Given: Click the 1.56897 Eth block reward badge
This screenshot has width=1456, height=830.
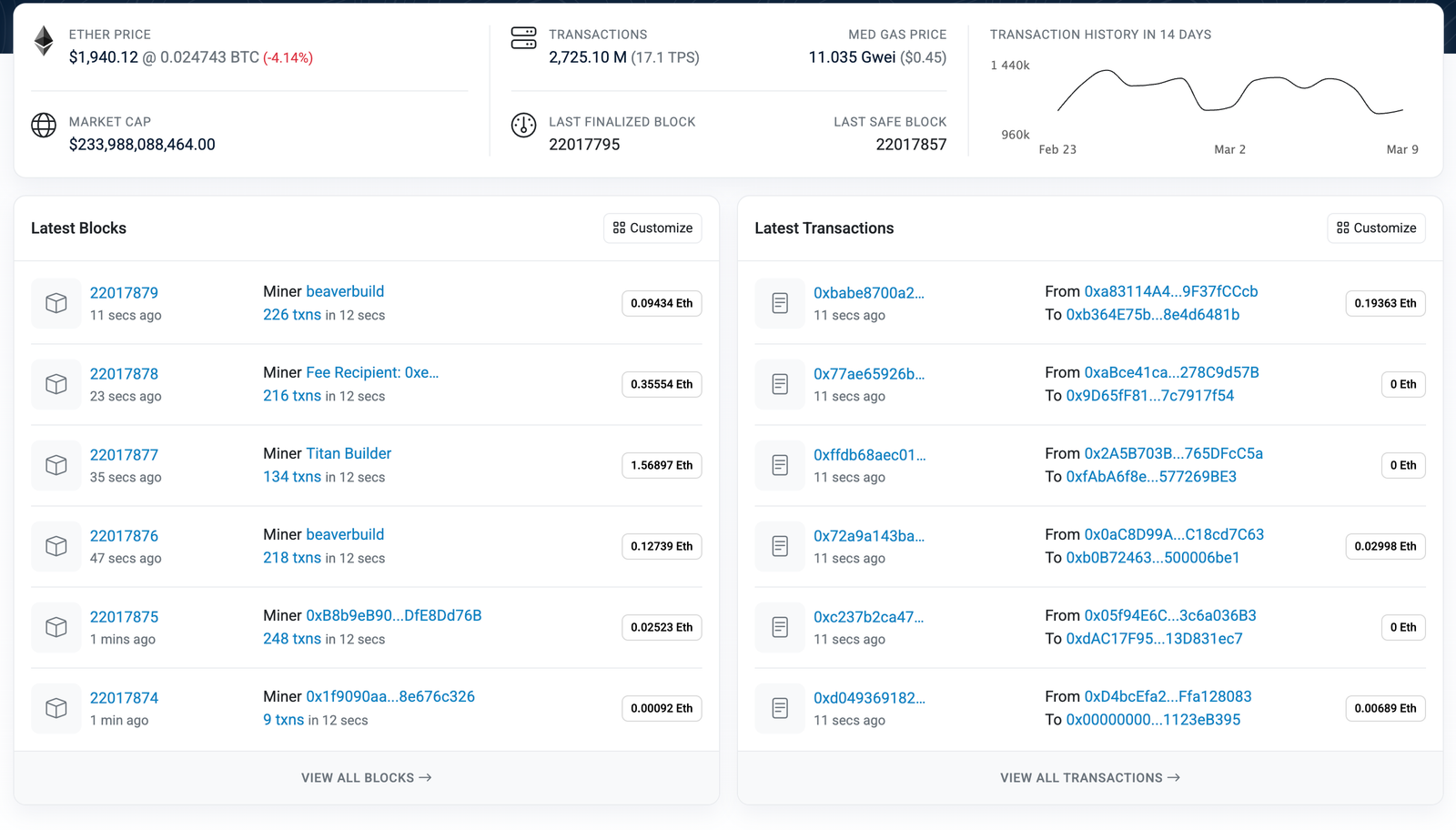Looking at the screenshot, I should click(662, 465).
